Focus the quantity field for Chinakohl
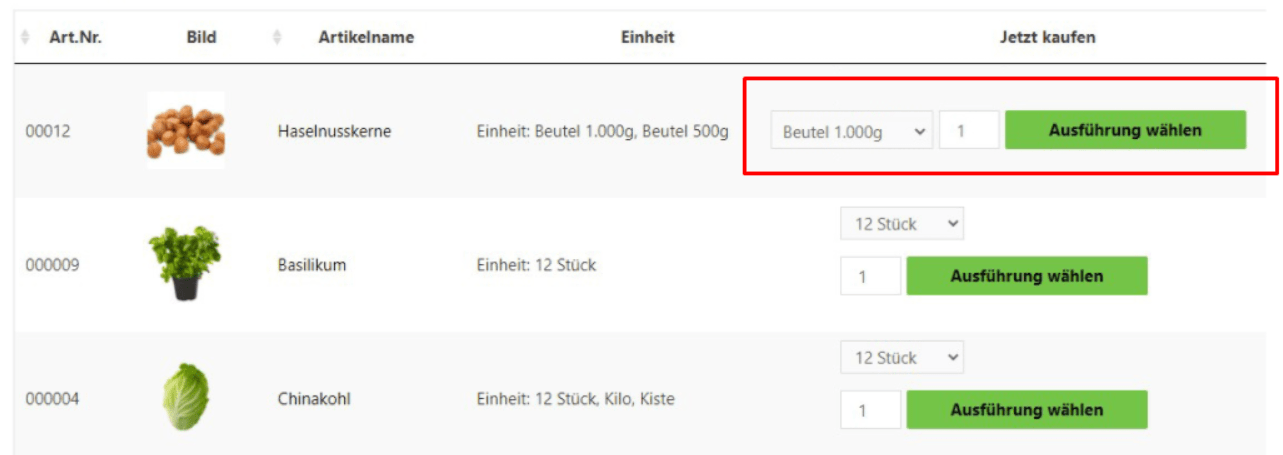The height and width of the screenshot is (455, 1283). tap(871, 409)
